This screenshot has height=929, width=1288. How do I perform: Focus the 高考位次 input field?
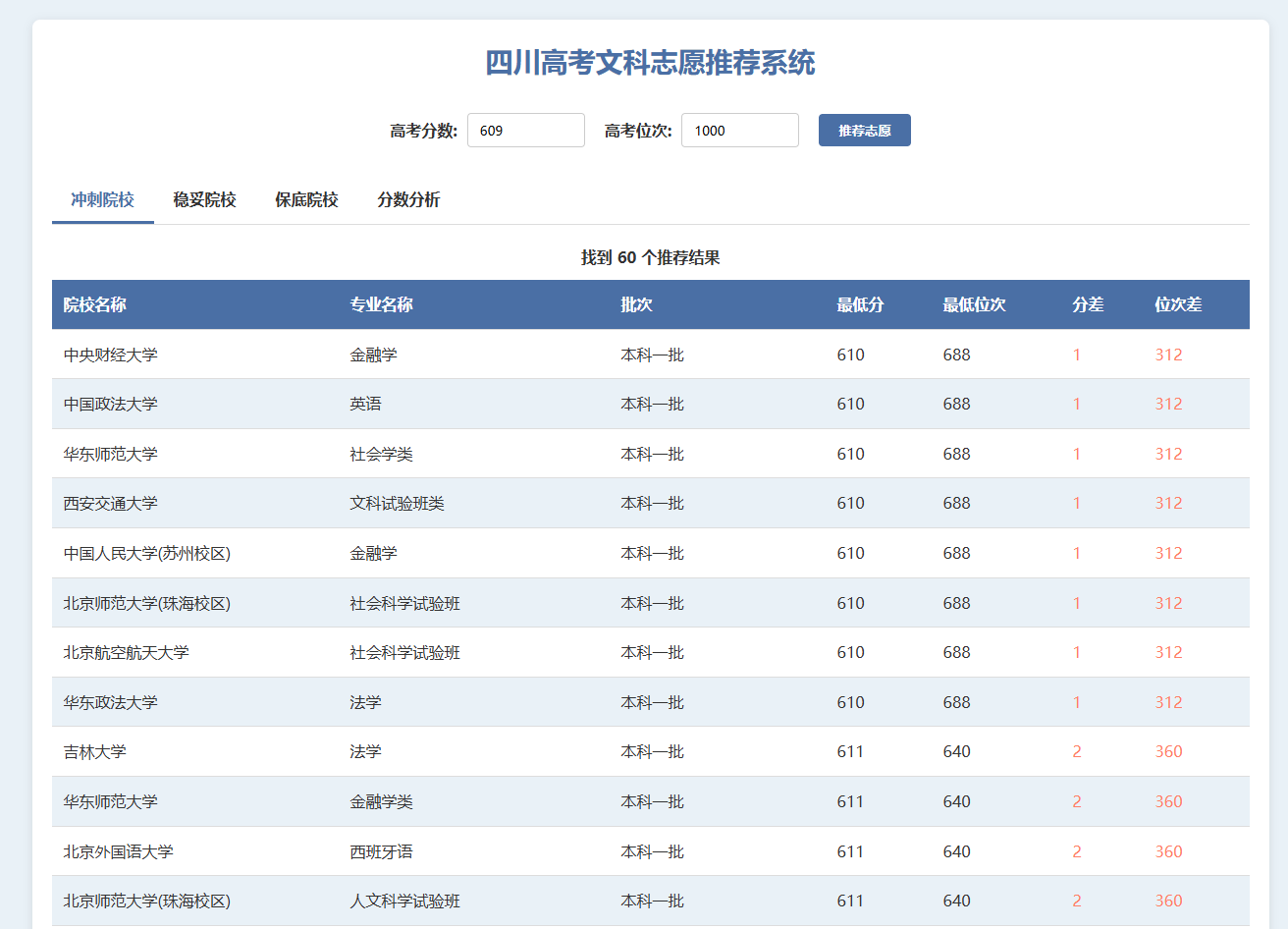pyautogui.click(x=740, y=131)
